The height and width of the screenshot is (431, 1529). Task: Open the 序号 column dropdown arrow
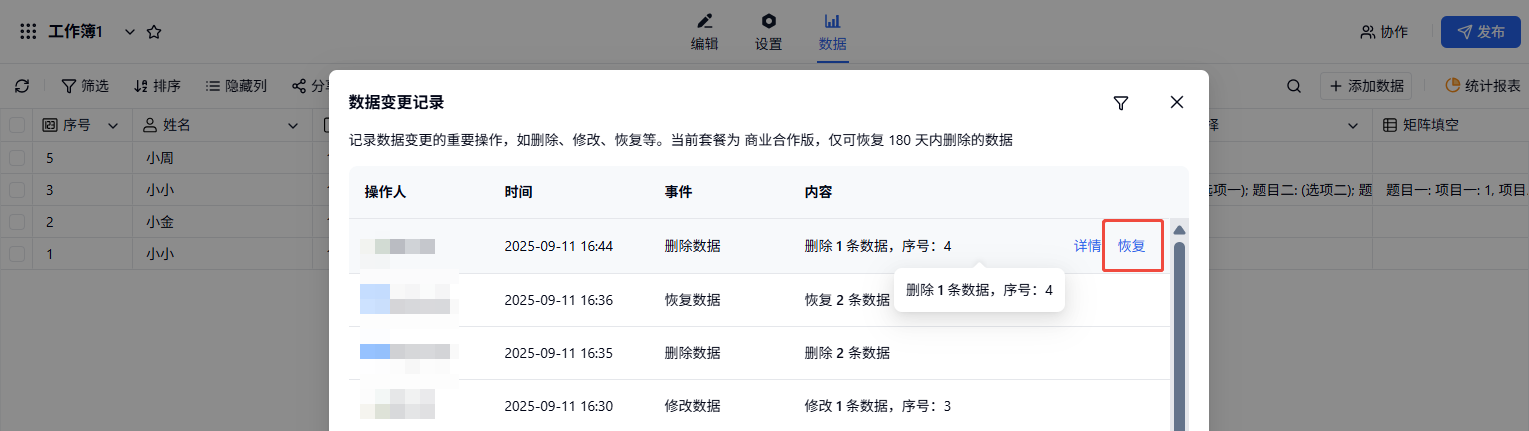tap(113, 125)
